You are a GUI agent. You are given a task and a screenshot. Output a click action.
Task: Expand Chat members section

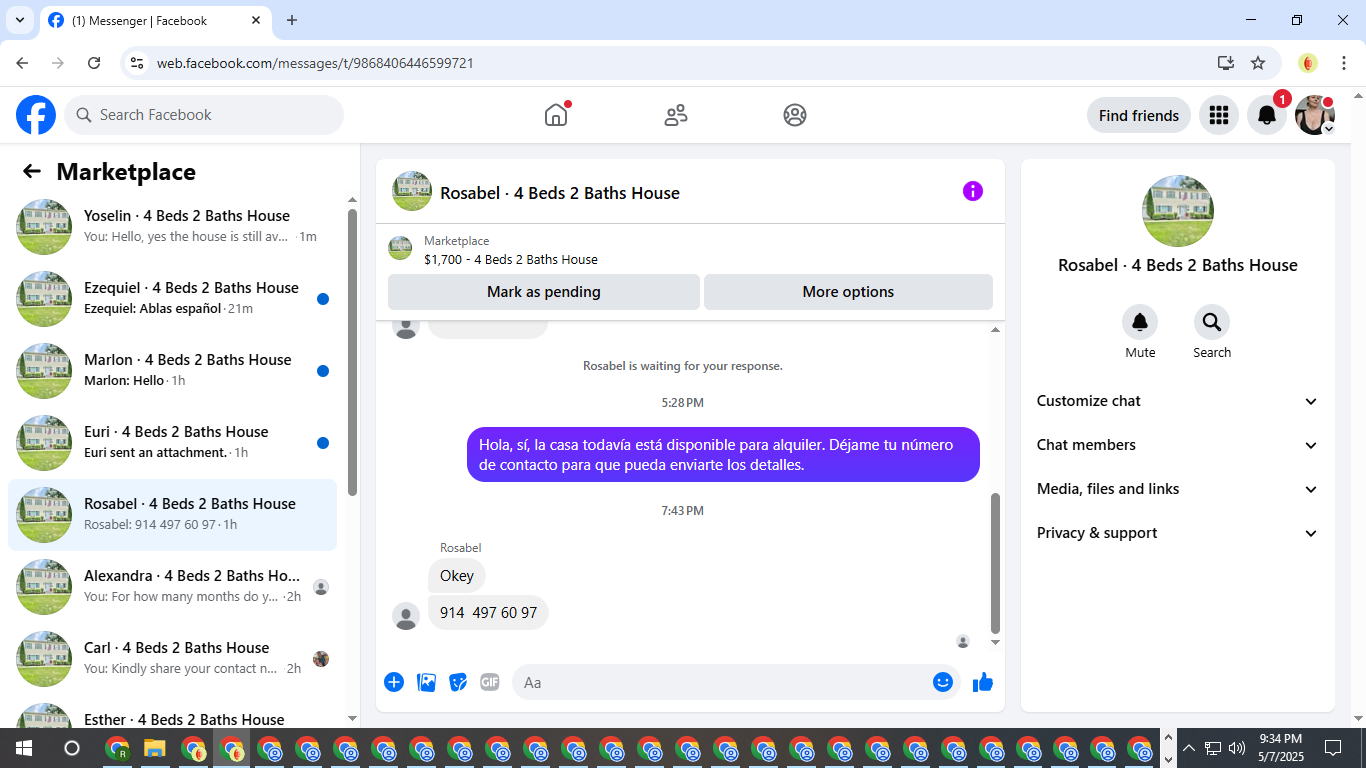1178,445
